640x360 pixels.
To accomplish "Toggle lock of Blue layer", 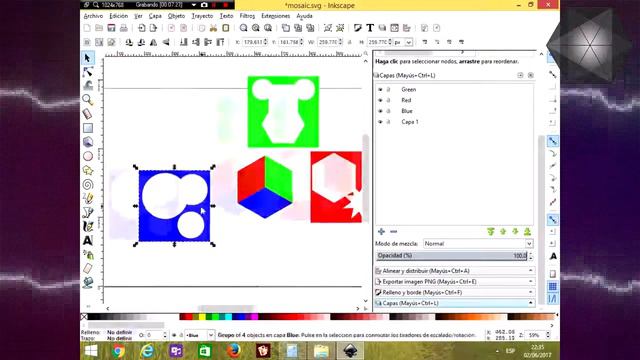I will [x=389, y=111].
